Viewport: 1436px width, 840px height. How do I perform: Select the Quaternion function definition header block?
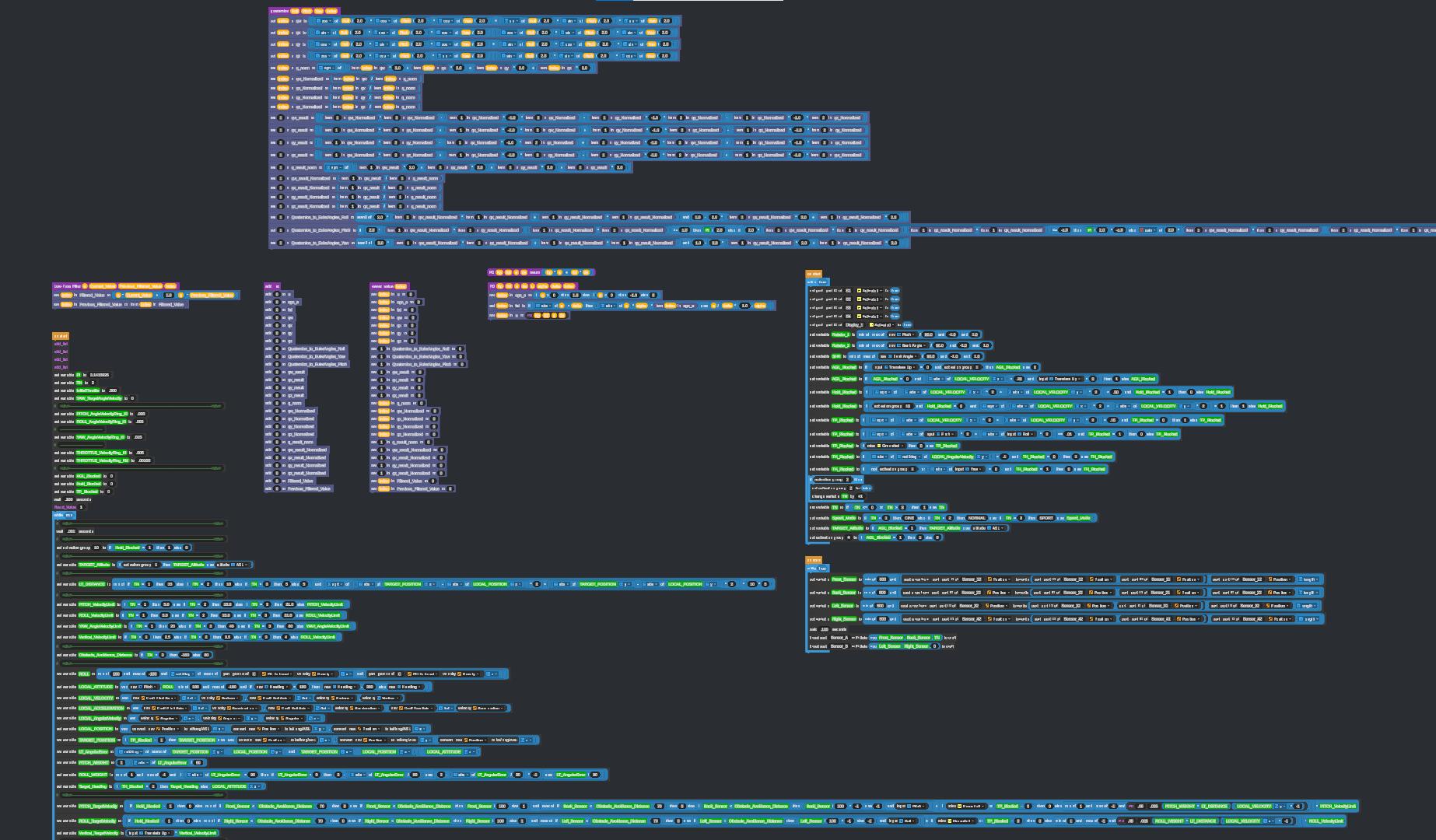click(280, 11)
